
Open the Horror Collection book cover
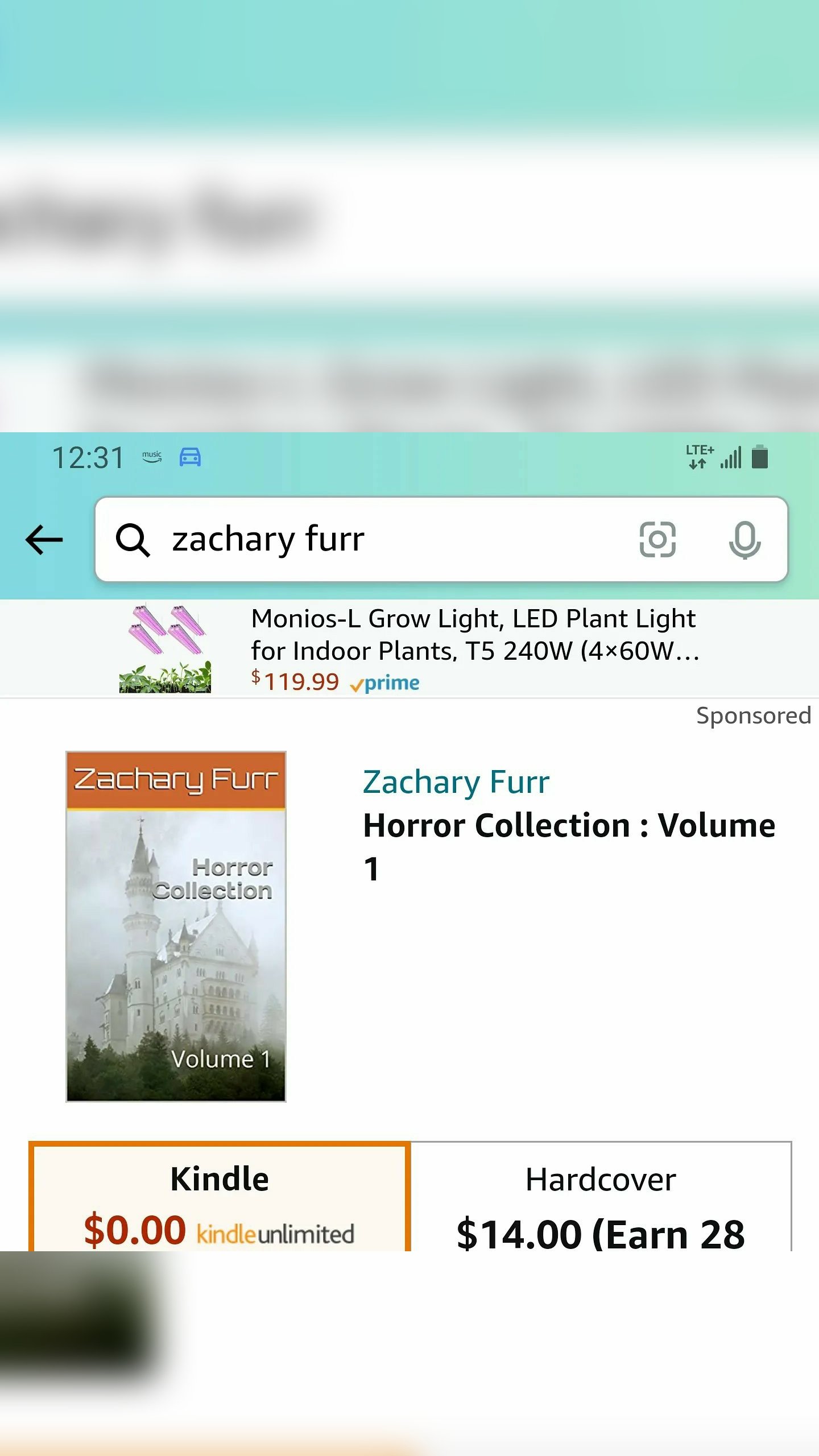(x=176, y=926)
